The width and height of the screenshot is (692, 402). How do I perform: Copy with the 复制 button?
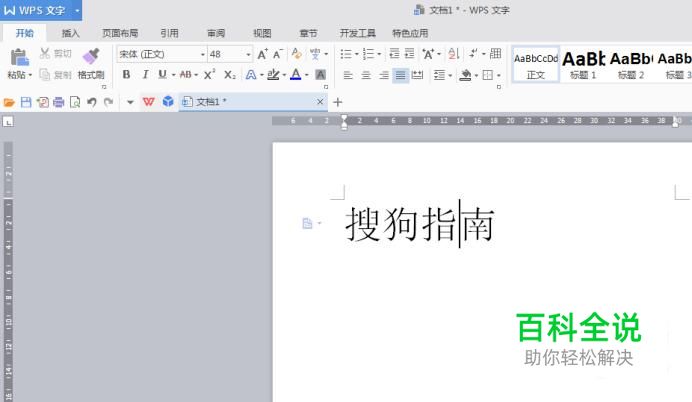[56, 75]
